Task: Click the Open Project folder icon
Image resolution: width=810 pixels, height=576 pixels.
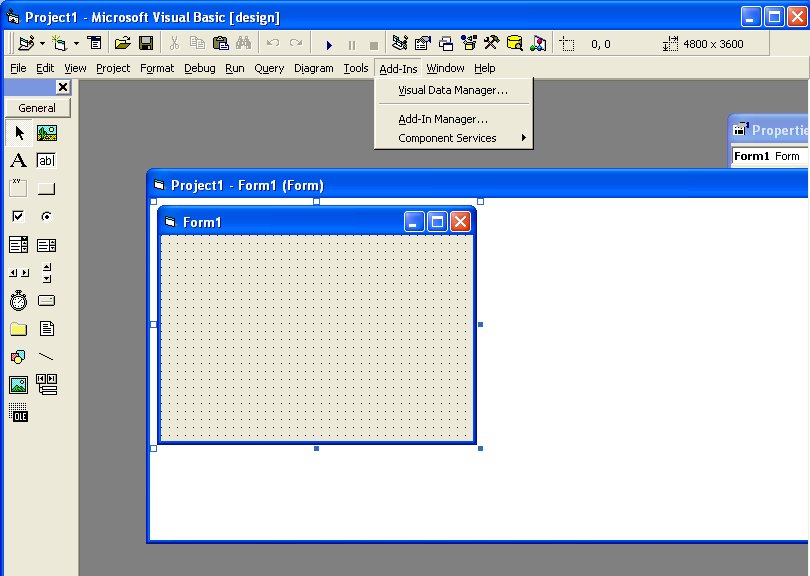Action: [x=122, y=43]
